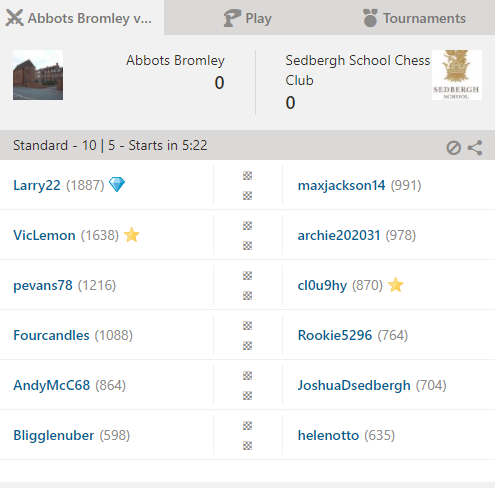The image size is (495, 488).
Task: Click top game board icon in Fourcandles row
Action: 247,326
